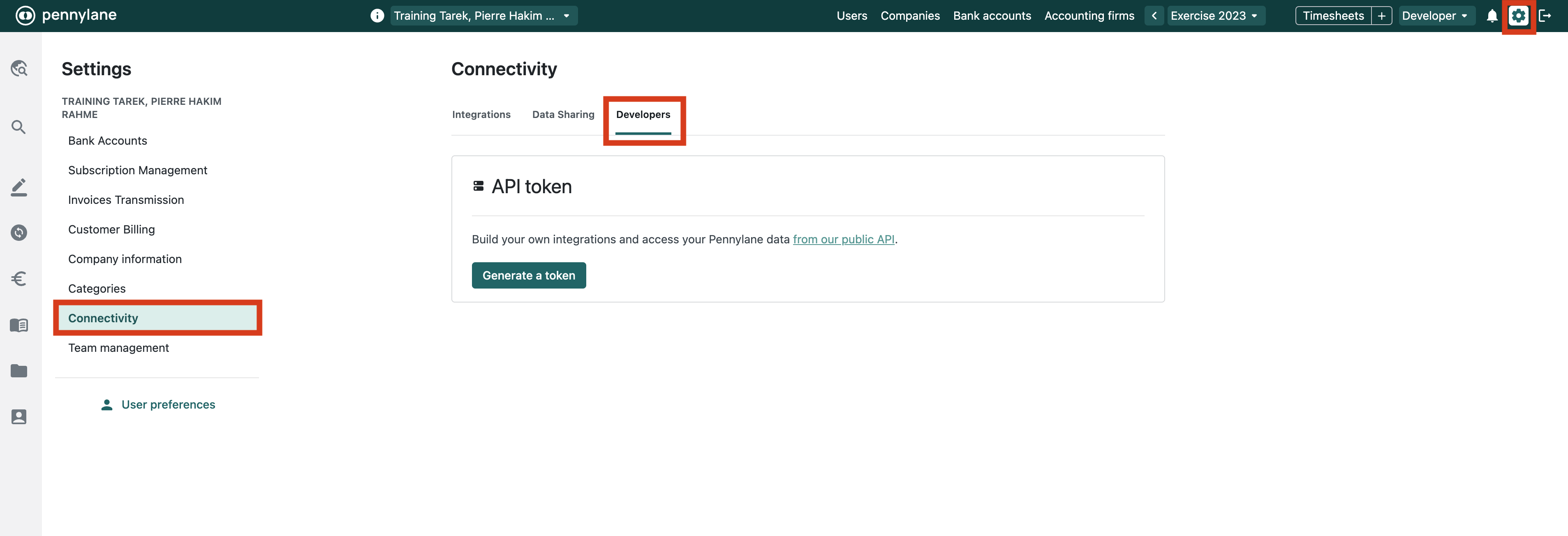This screenshot has width=1568, height=536.
Task: Click the logout arrow icon
Action: [x=1544, y=16]
